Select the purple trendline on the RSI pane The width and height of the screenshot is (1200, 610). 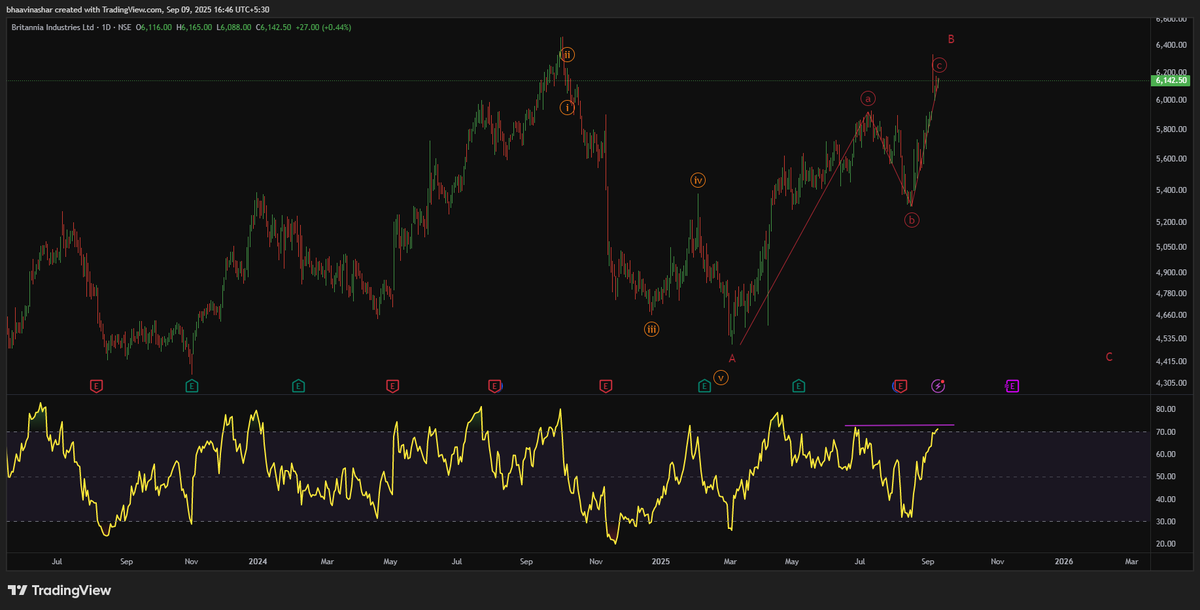899,426
